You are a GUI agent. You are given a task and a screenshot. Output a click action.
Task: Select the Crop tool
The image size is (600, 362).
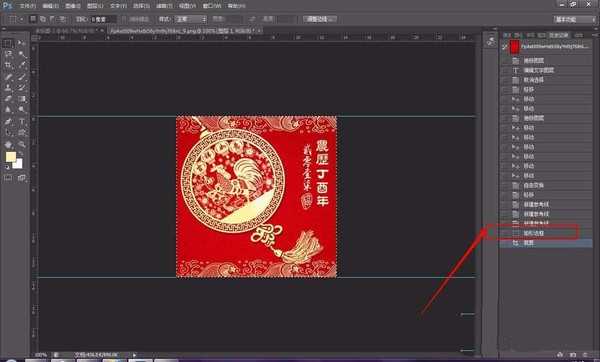pos(8,65)
